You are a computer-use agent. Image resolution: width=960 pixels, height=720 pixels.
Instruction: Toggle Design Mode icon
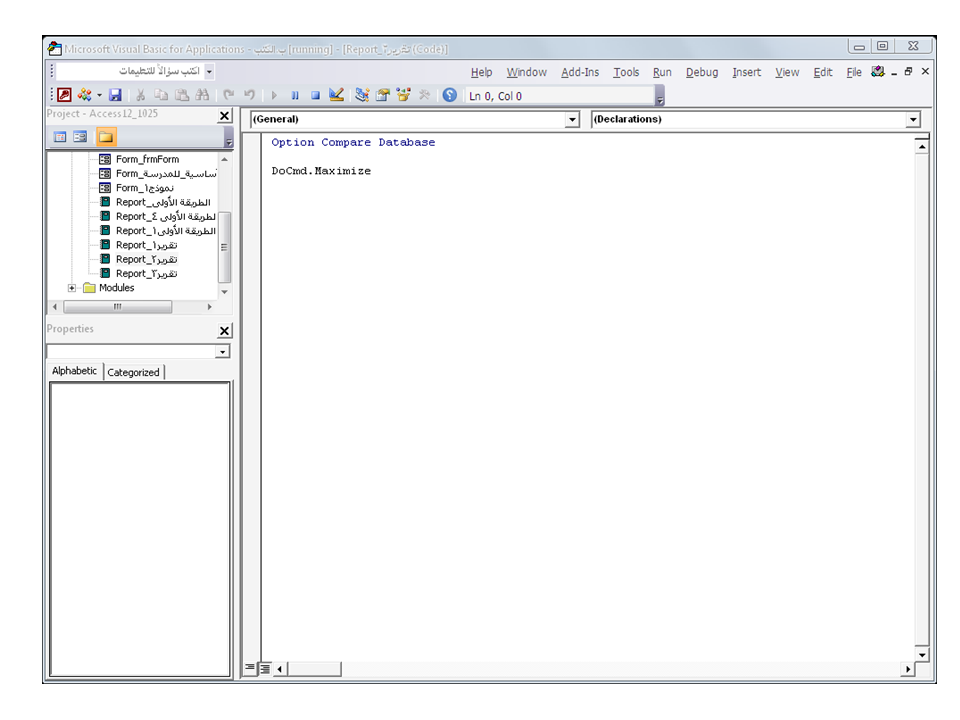point(336,95)
